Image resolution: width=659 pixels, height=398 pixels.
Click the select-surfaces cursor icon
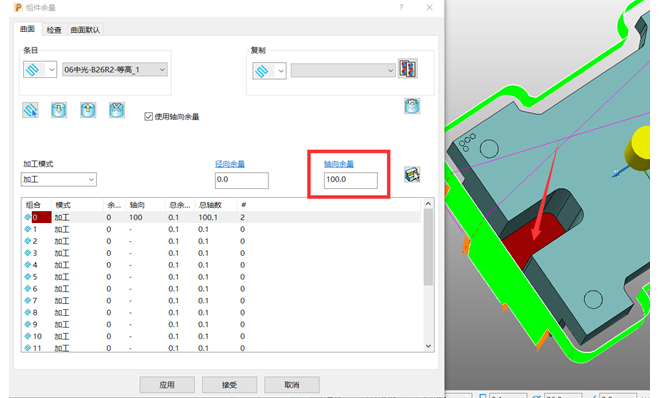coord(30,110)
